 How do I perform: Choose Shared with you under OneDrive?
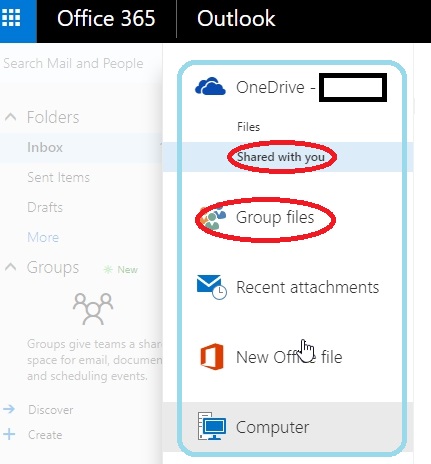(x=281, y=157)
